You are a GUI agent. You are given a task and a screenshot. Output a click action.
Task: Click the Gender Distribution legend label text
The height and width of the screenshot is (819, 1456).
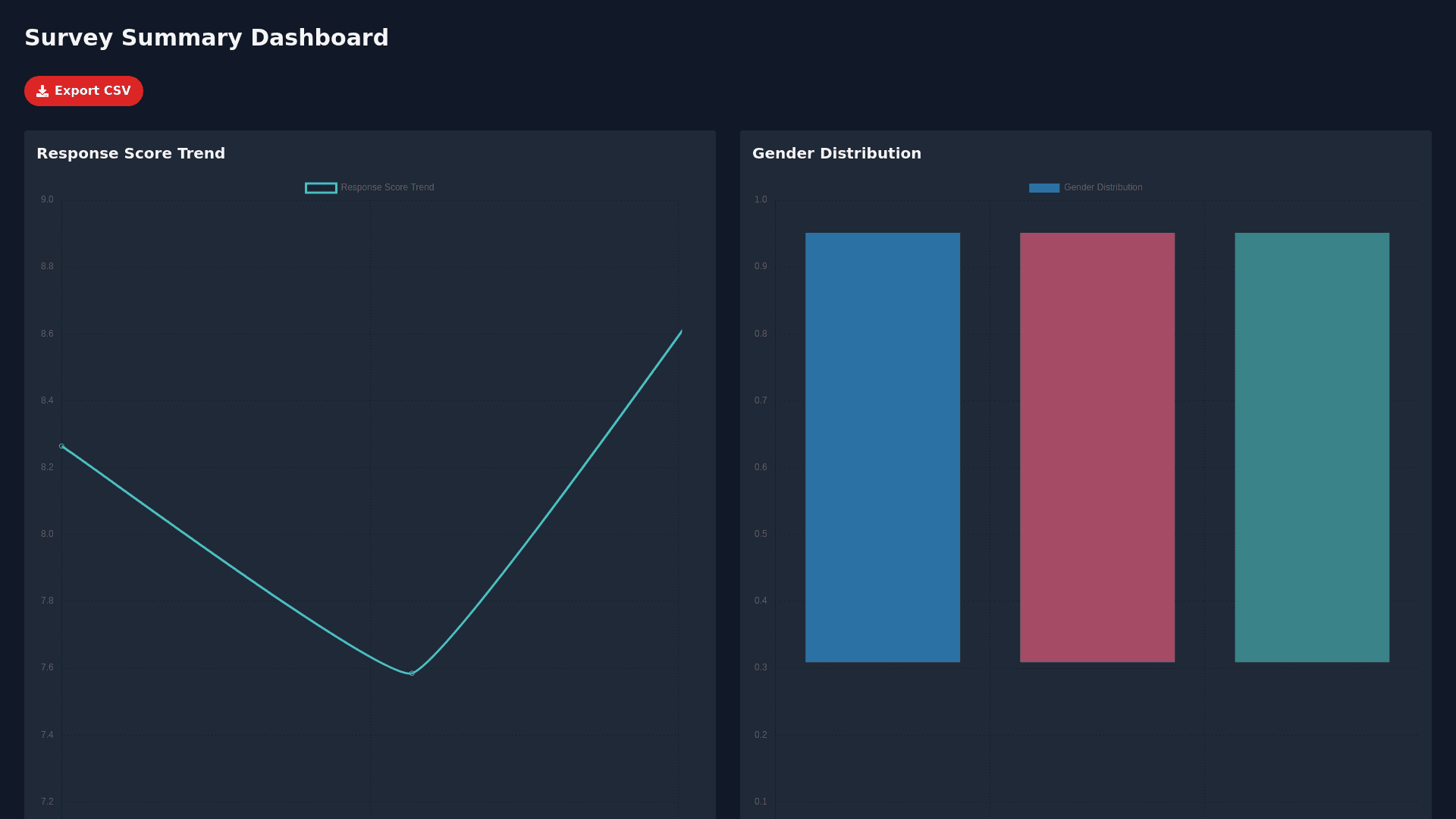point(1103,187)
